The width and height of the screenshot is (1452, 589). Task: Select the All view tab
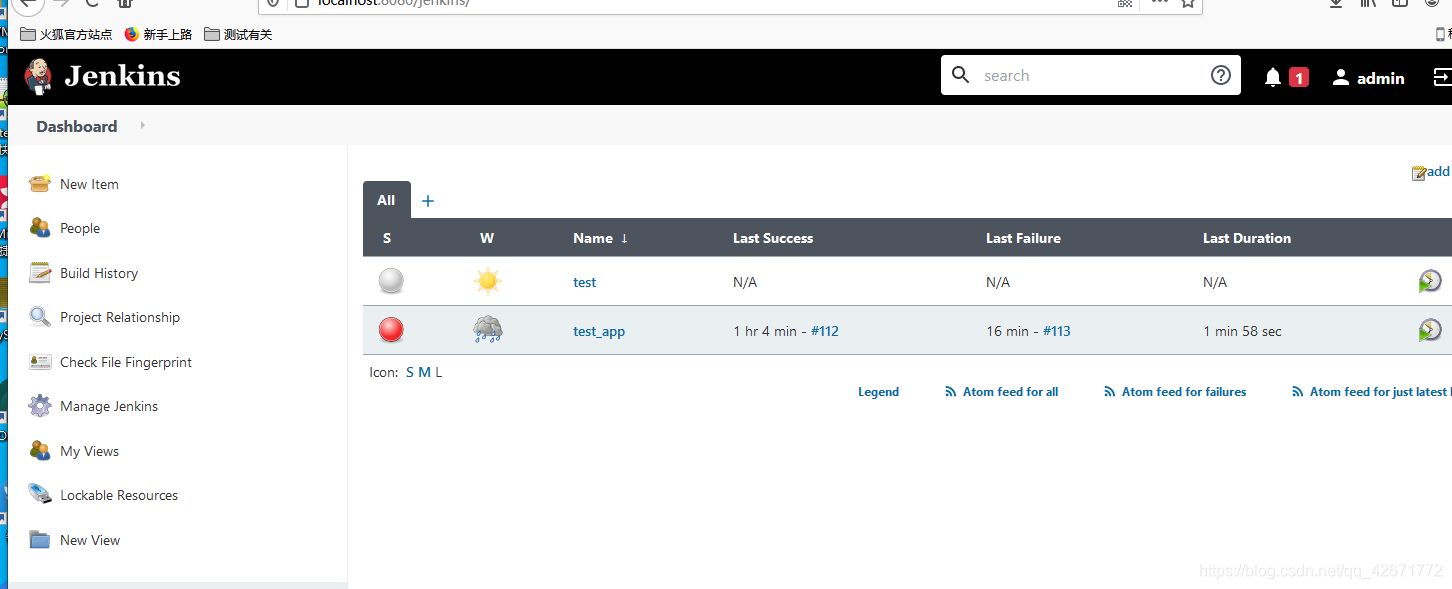[386, 200]
